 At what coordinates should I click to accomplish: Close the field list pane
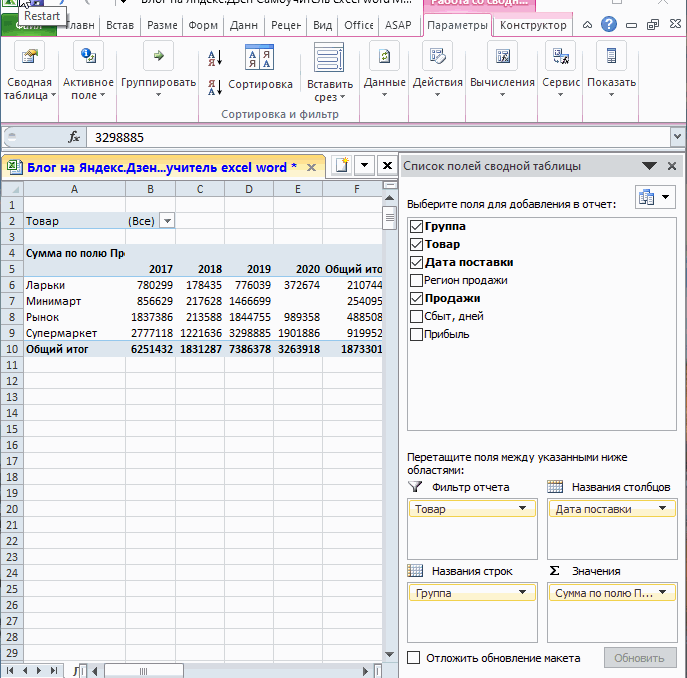point(672,166)
